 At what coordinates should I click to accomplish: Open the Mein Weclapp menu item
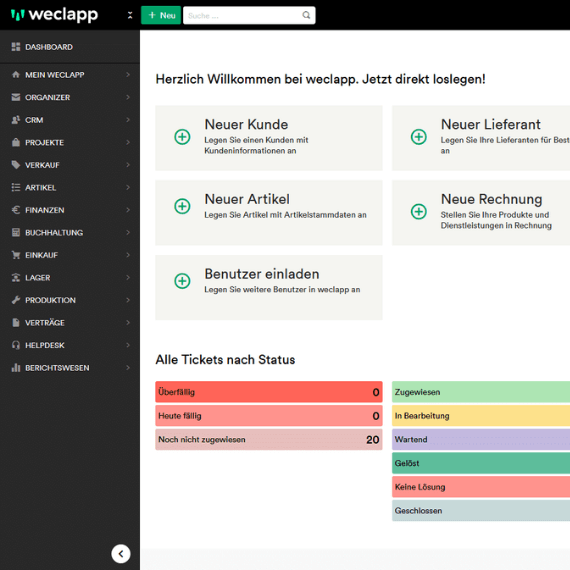70,75
